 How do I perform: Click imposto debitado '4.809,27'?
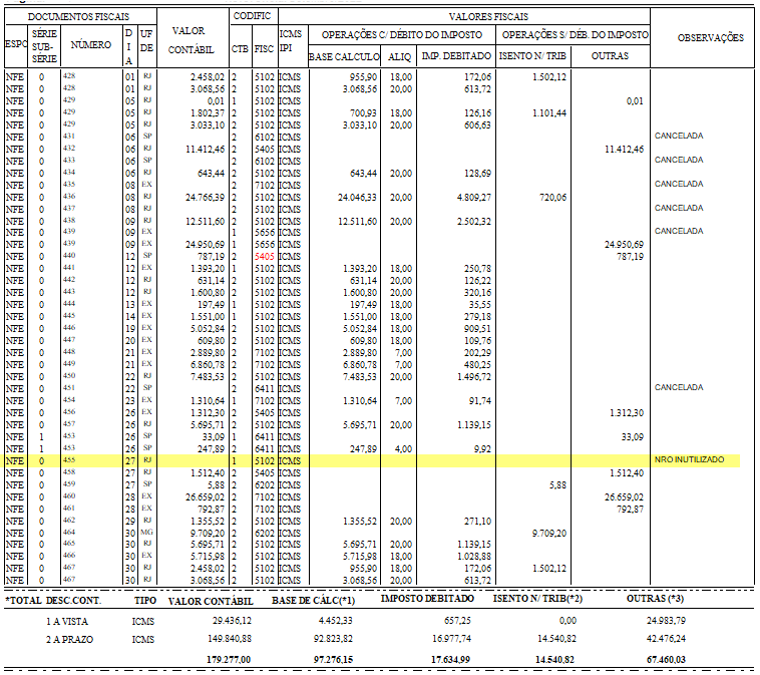[474, 197]
